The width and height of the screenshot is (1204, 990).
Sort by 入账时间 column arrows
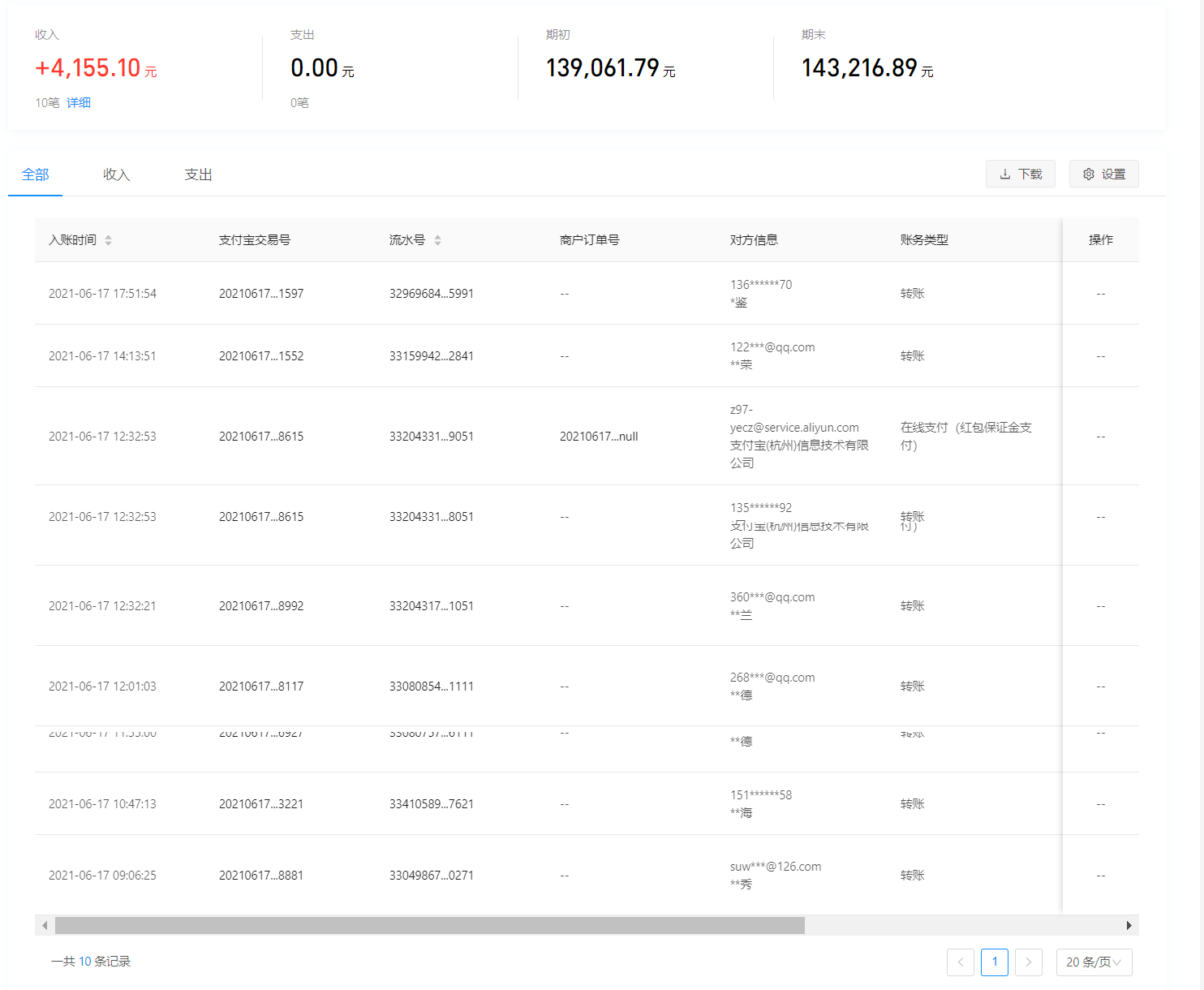[x=108, y=240]
